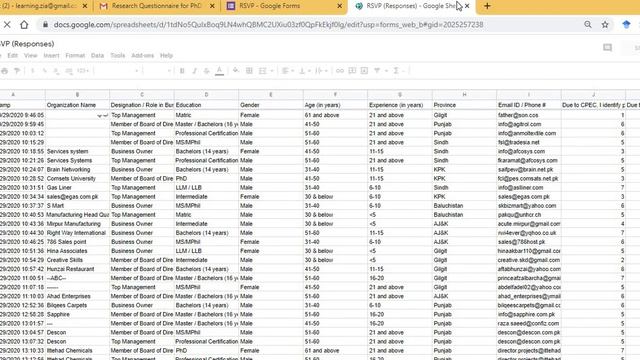Expand the filter views dropdown arrow
The width and height of the screenshot is (640, 360).
click(x=386, y=71)
